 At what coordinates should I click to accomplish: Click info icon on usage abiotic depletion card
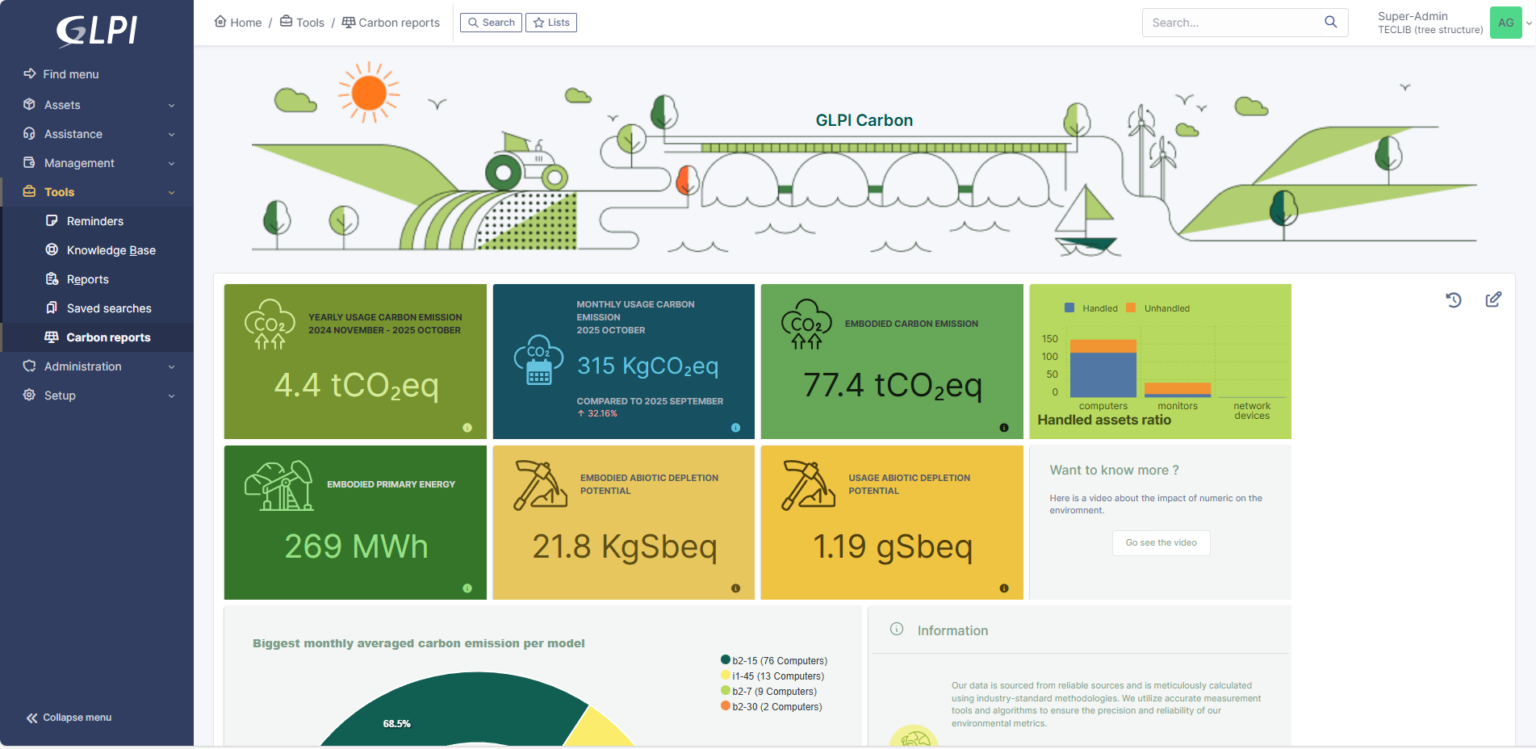[1004, 588]
